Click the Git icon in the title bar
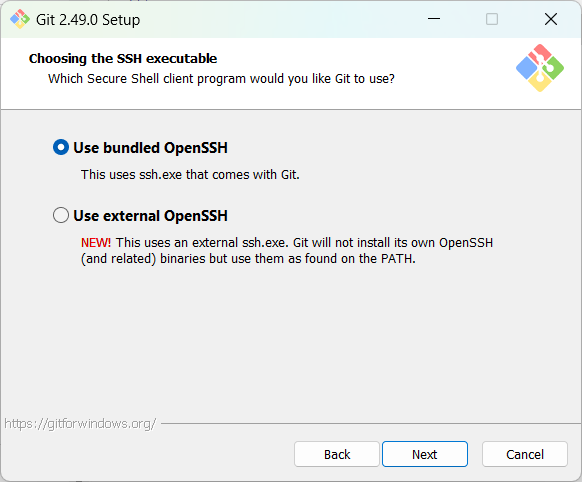Image resolution: width=582 pixels, height=482 pixels. pos(20,19)
